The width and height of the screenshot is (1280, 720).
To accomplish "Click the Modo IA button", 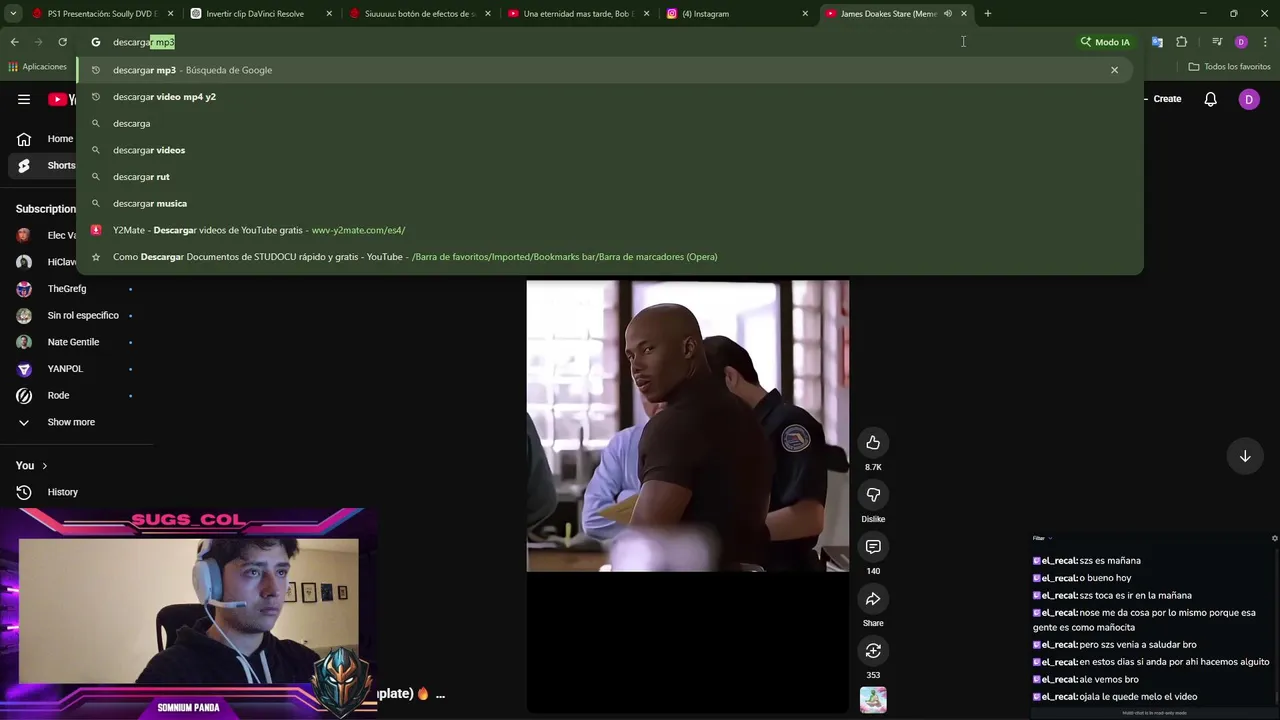I will [x=1105, y=42].
